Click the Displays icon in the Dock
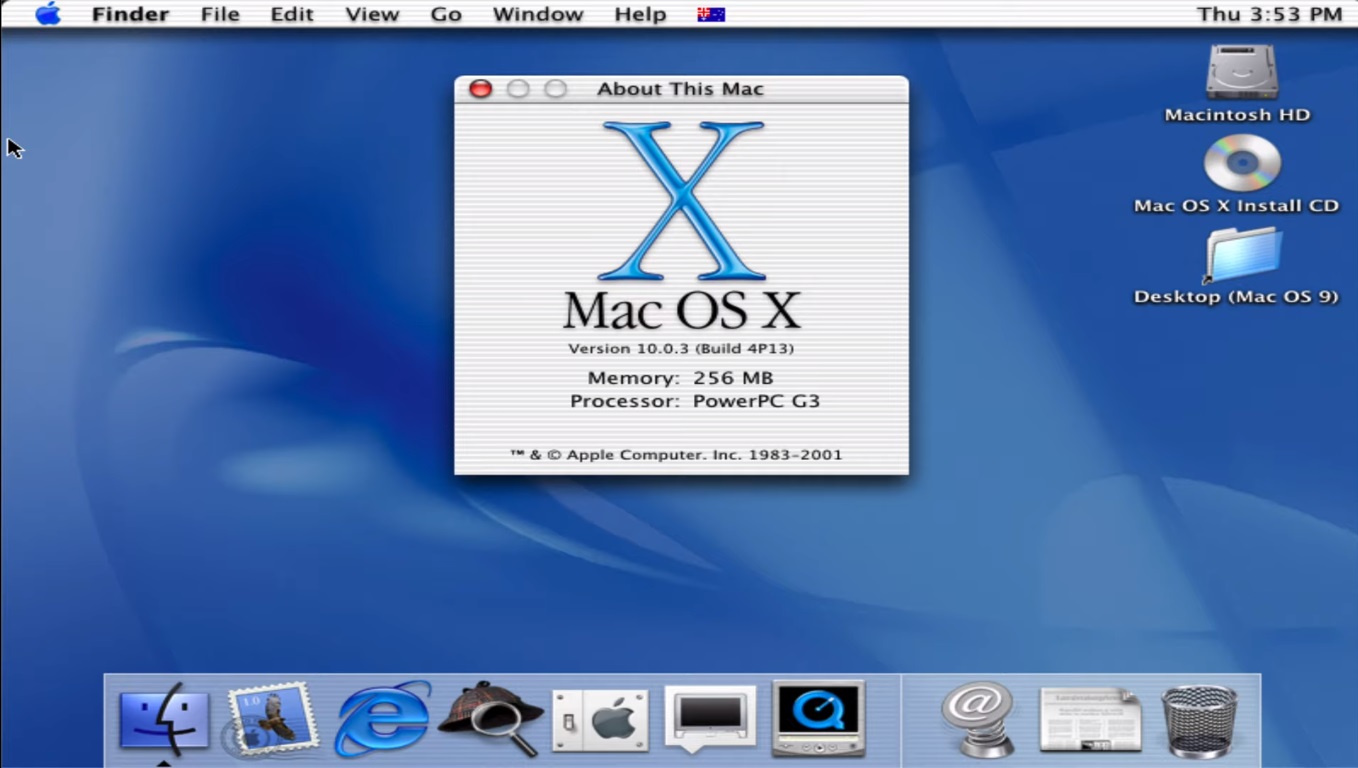 tap(710, 718)
